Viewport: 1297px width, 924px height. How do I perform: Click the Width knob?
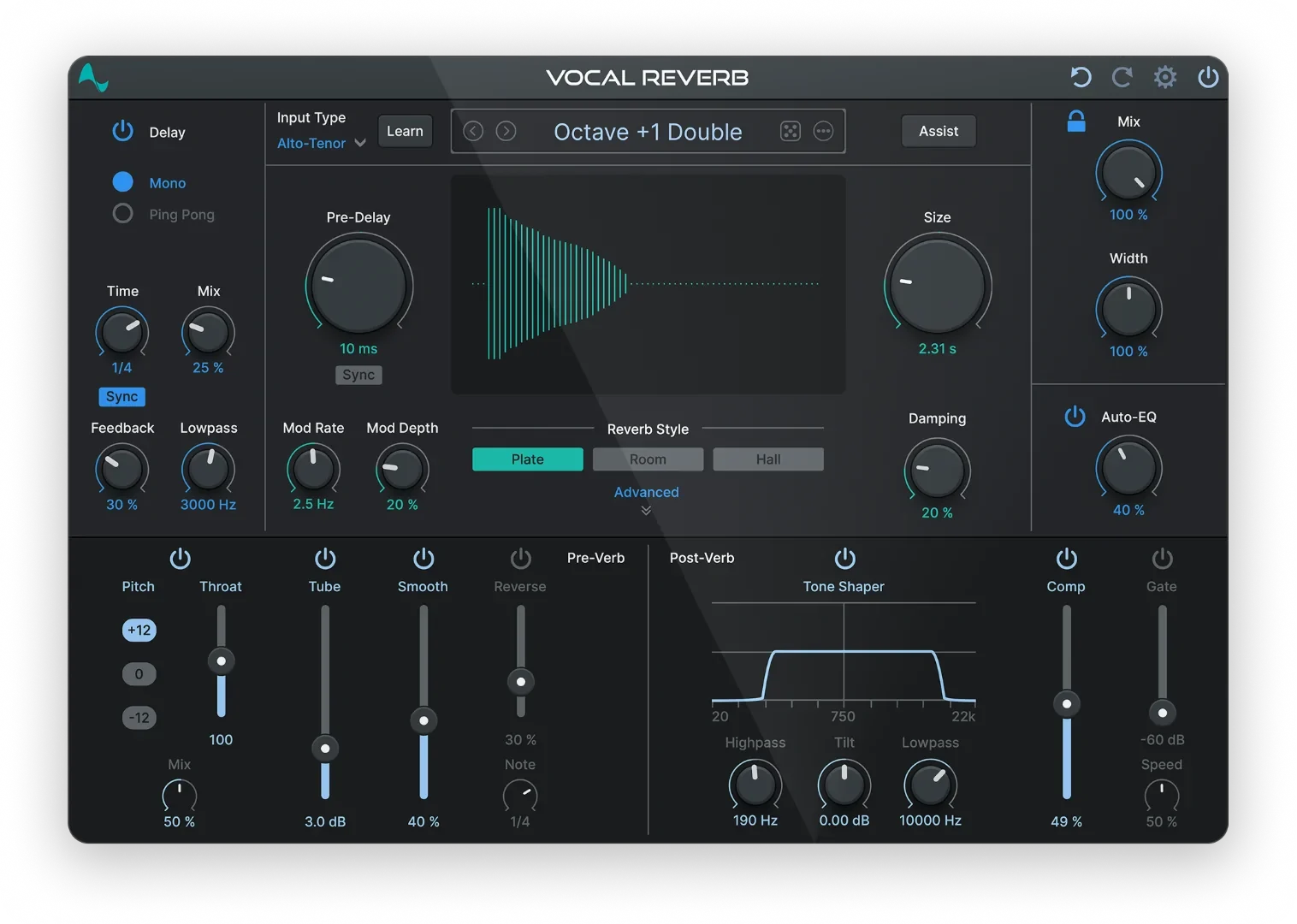[1128, 309]
